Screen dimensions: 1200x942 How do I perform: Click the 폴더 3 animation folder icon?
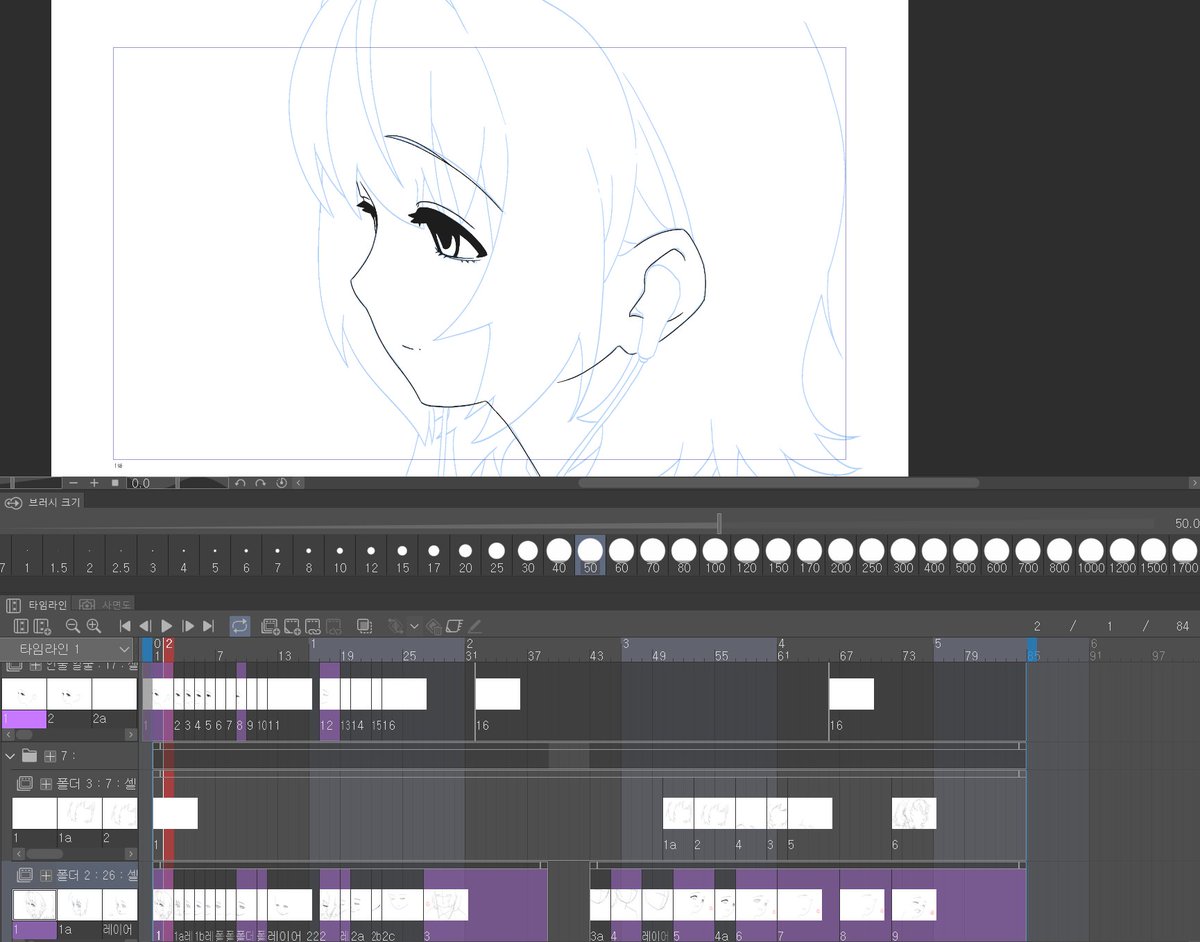(x=25, y=783)
